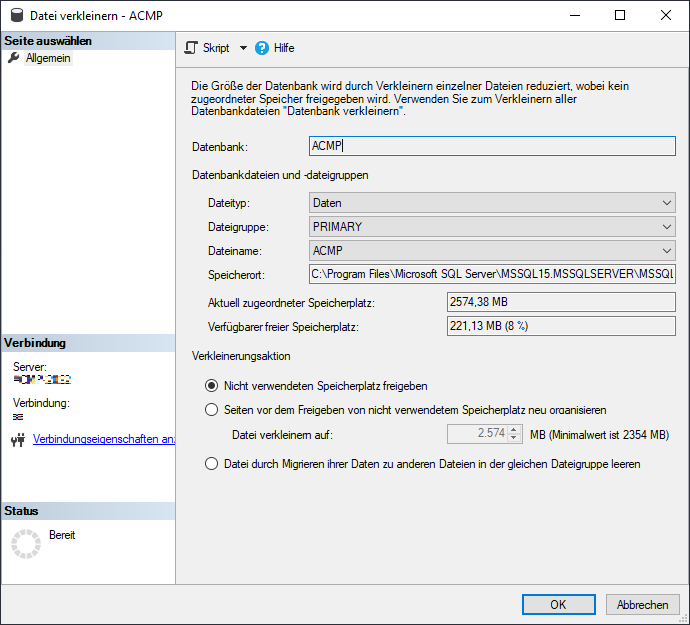The image size is (690, 625).
Task: Click the Bereit status spinner icon
Action: [x=25, y=543]
